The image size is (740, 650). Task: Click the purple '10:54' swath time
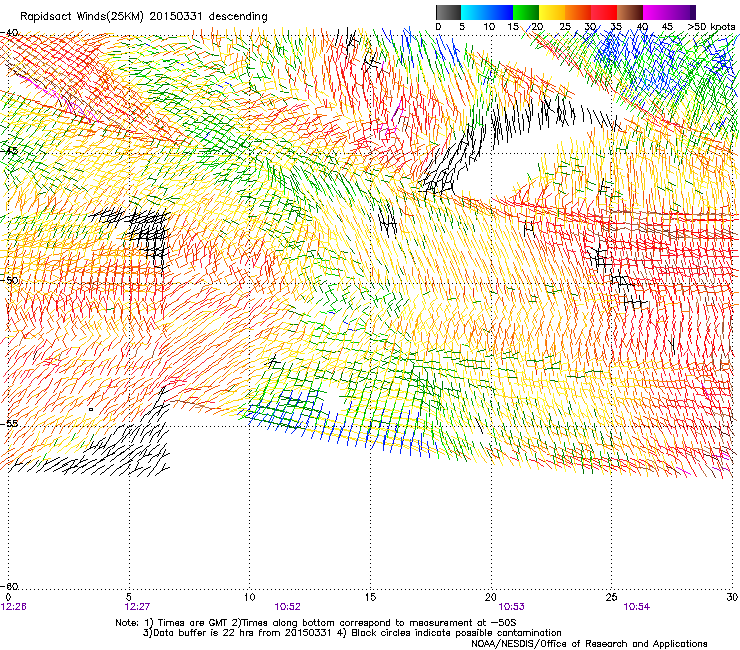pyautogui.click(x=637, y=607)
